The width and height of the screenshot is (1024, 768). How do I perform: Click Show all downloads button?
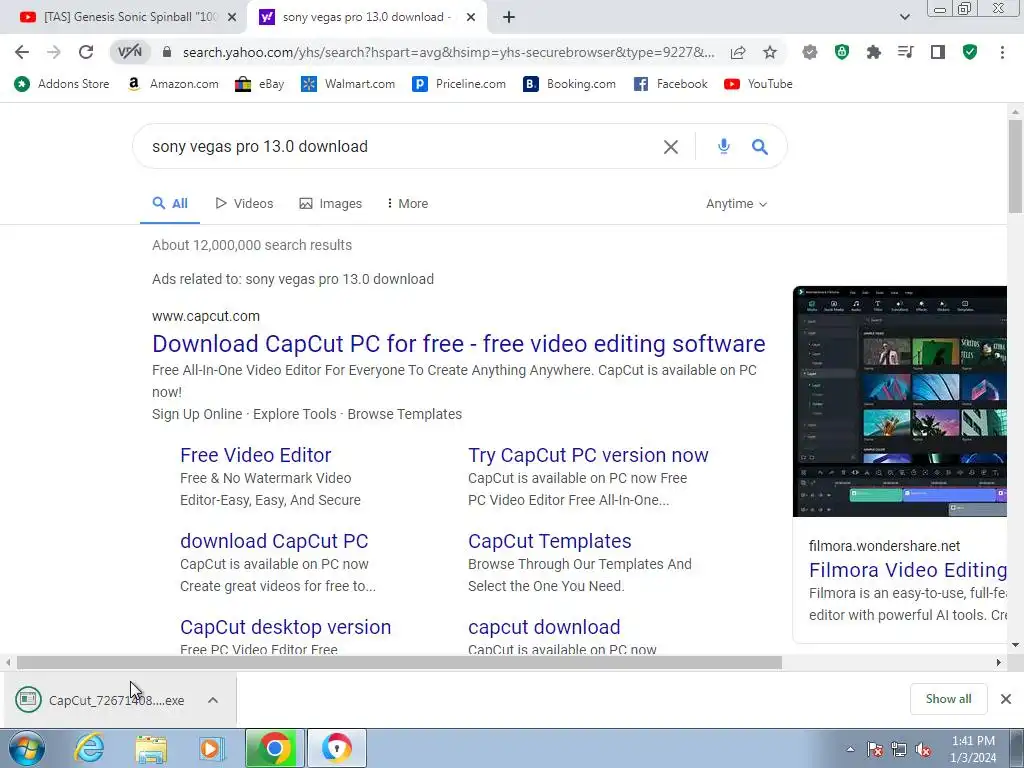click(948, 699)
